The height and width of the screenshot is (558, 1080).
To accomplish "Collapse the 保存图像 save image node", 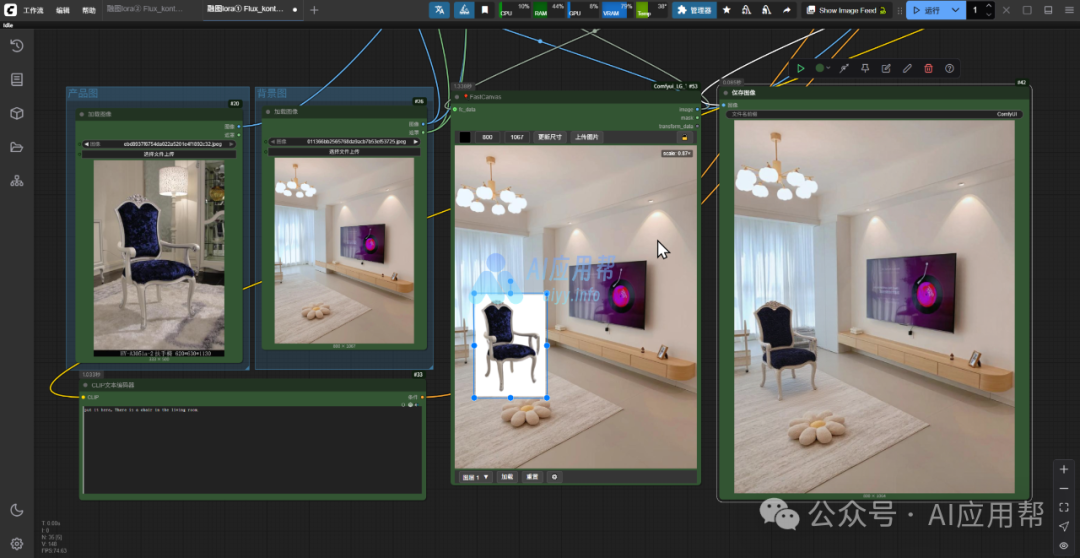I will 725,92.
